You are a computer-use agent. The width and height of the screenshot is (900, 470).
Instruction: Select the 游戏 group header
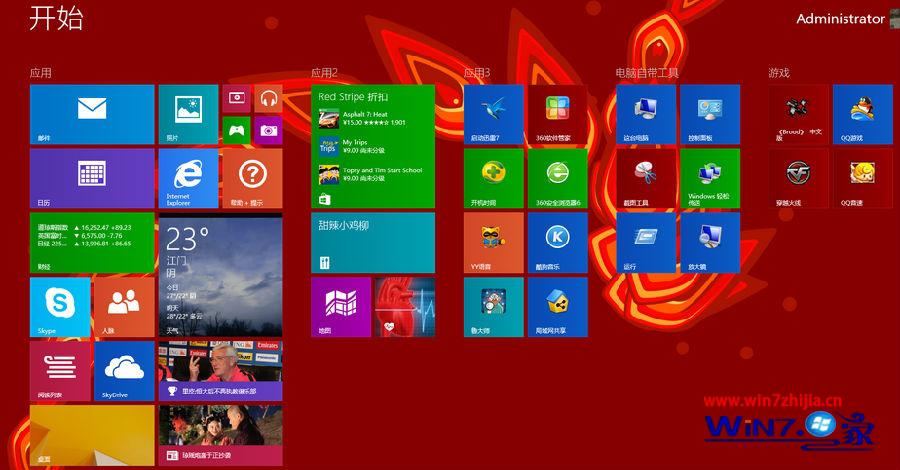[778, 73]
